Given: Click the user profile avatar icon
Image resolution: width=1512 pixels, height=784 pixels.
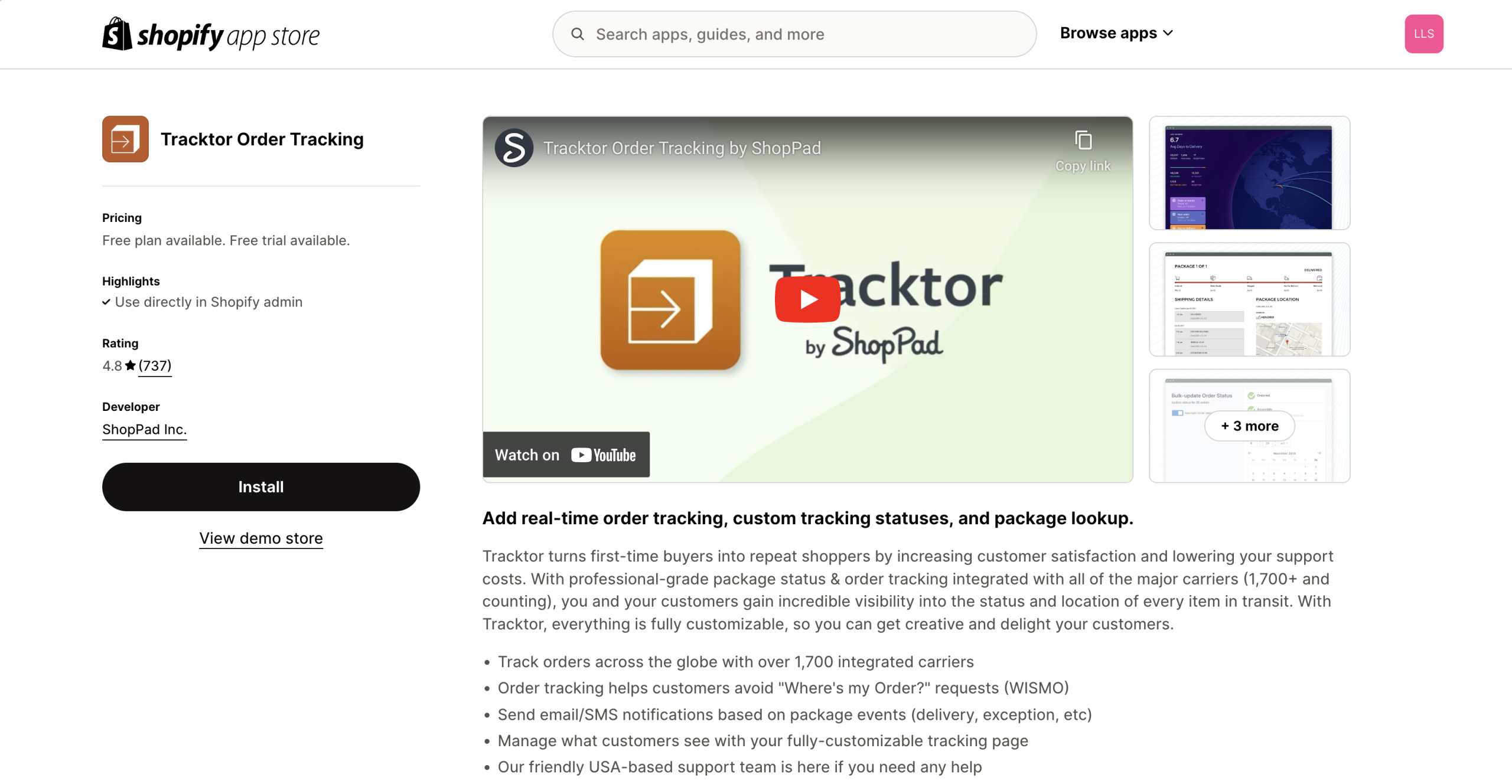Looking at the screenshot, I should pyautogui.click(x=1424, y=33).
